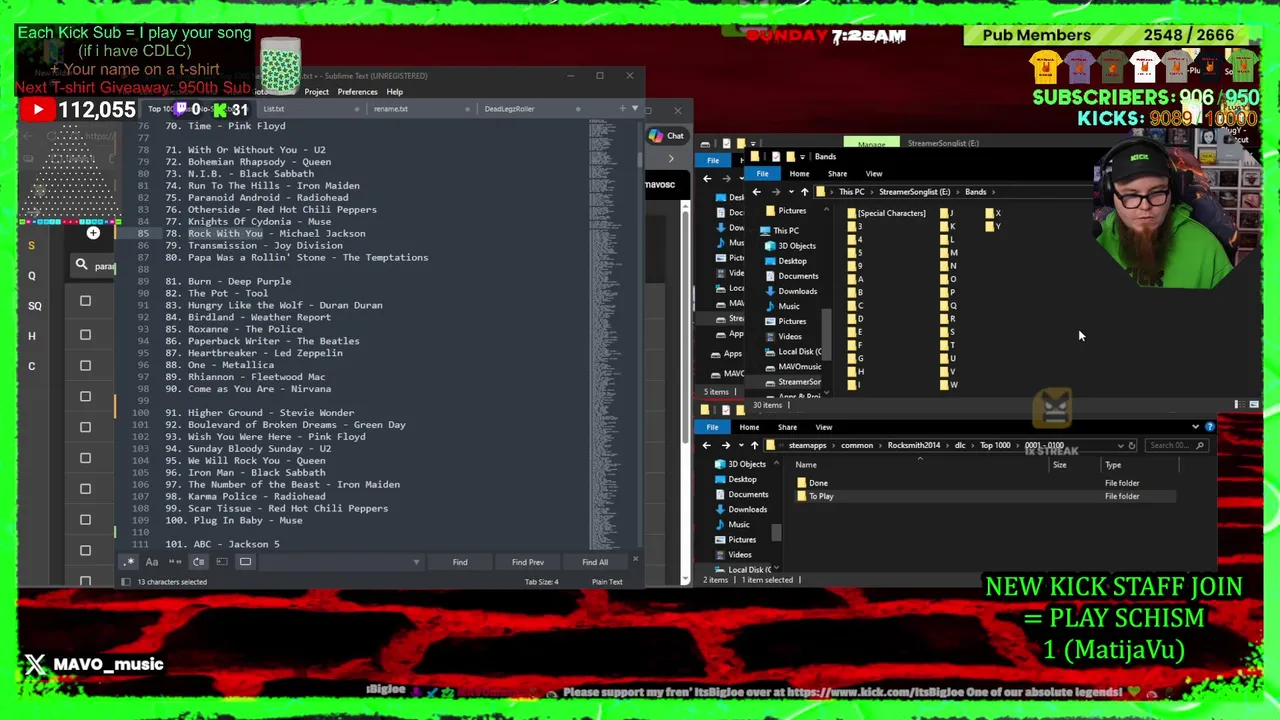Screen dimensions: 1280x720
Task: Click the round plus icon in left panel
Action: (93, 233)
